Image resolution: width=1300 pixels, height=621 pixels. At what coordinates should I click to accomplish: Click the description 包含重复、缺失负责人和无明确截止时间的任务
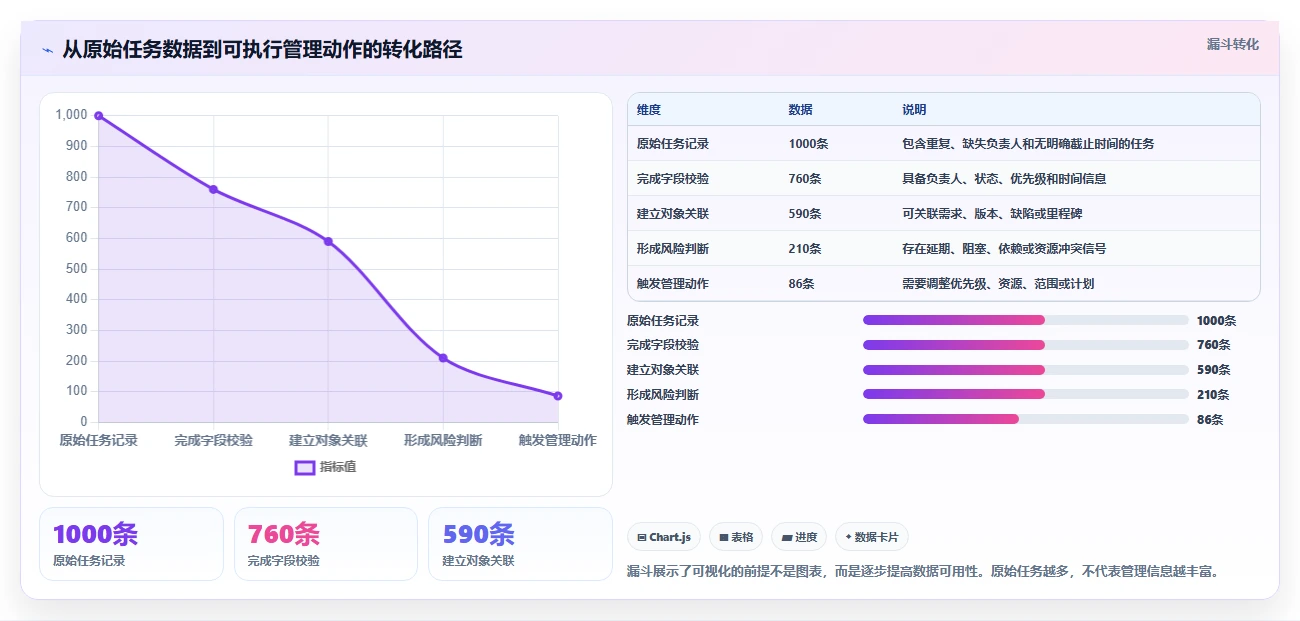tap(1028, 144)
